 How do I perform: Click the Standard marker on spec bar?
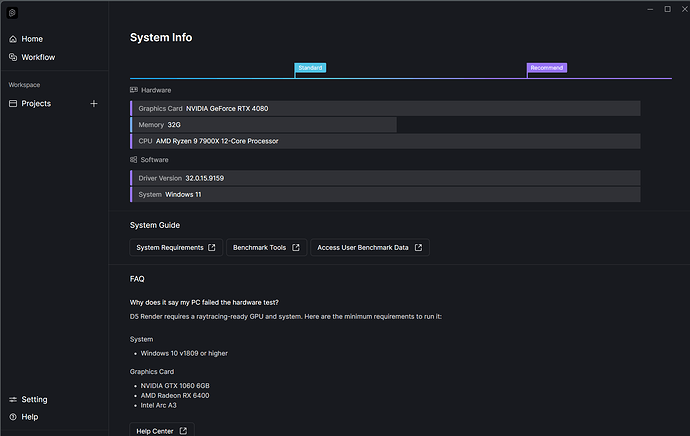pyautogui.click(x=309, y=68)
